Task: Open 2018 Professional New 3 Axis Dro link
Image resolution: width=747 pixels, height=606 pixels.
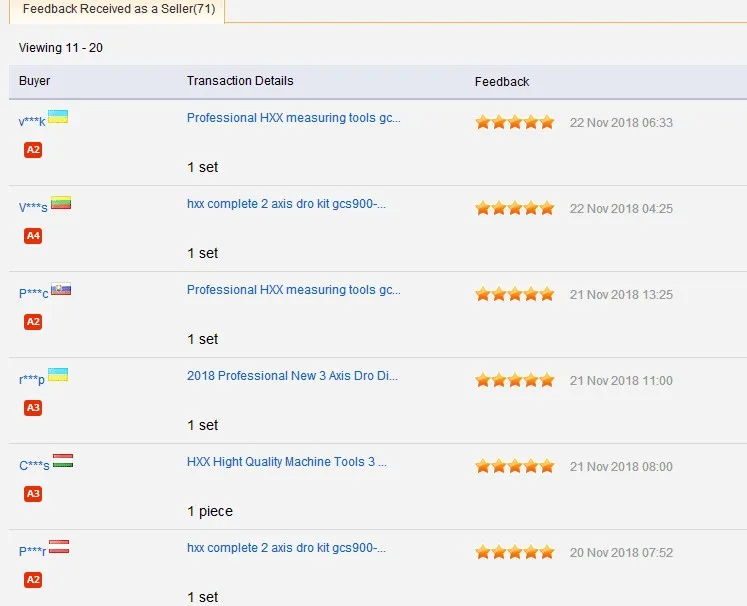Action: (292, 376)
